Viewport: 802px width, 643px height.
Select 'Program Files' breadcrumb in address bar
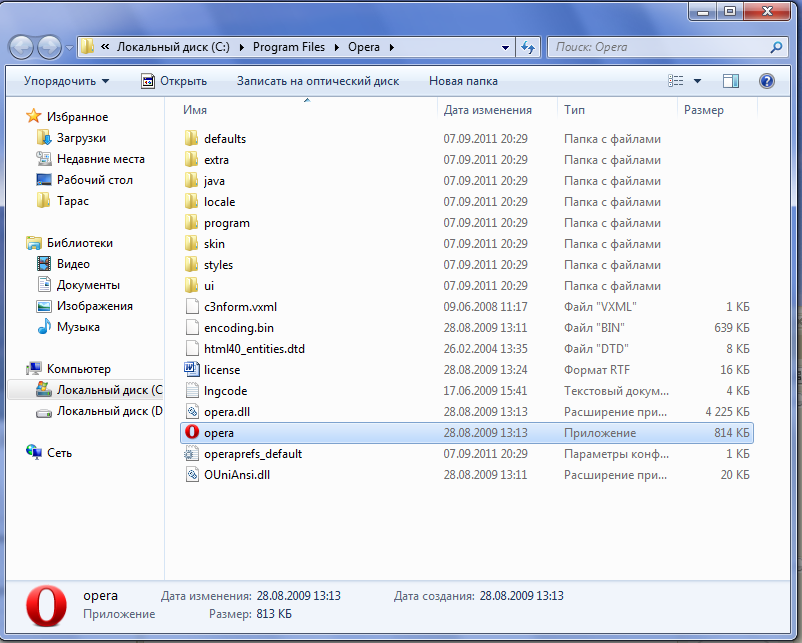point(288,47)
